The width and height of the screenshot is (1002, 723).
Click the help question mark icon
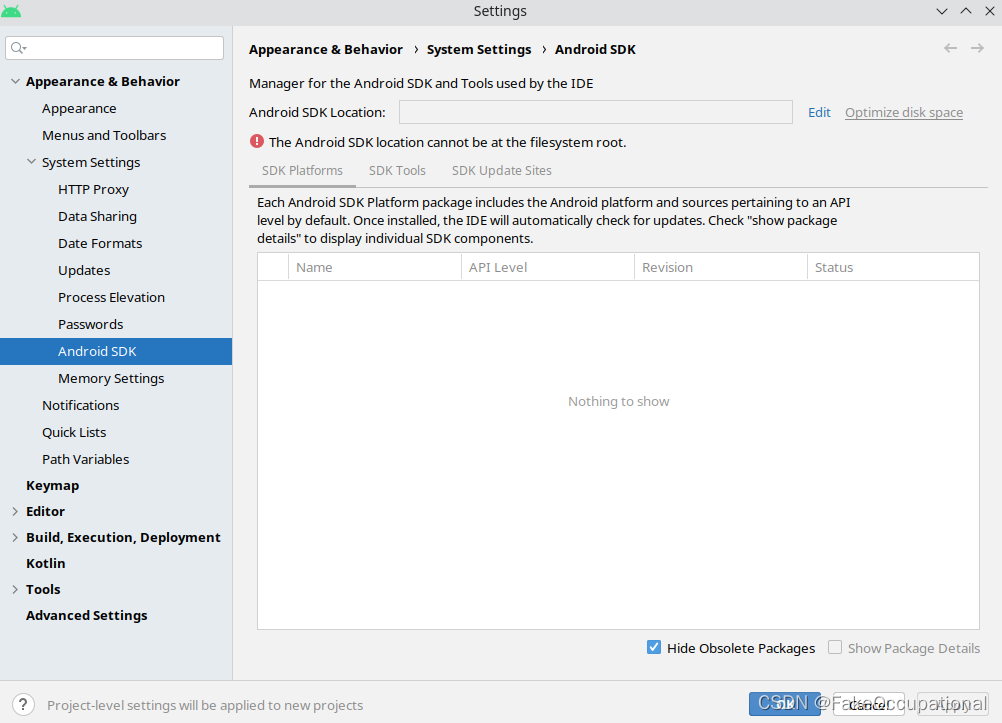23,704
